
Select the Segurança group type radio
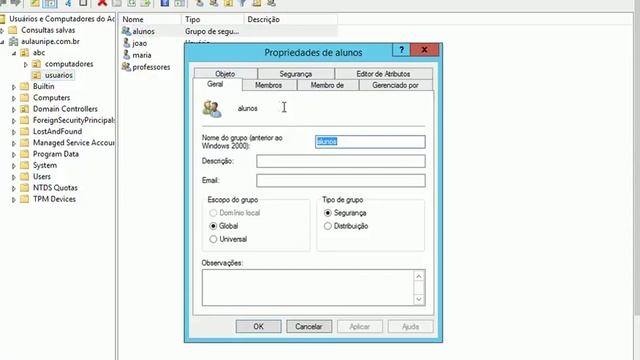tap(327, 213)
